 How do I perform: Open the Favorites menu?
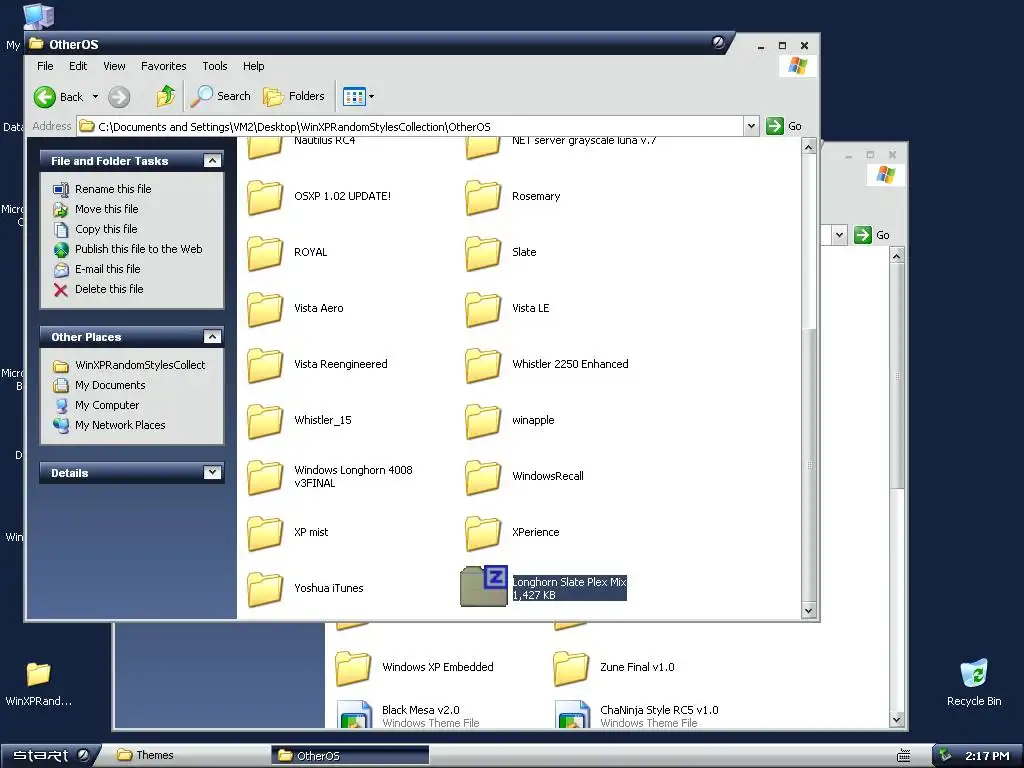163,66
